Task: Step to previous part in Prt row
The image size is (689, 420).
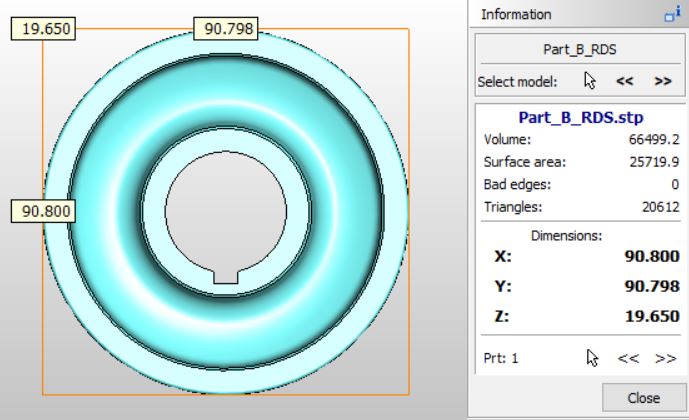Action: (x=629, y=357)
